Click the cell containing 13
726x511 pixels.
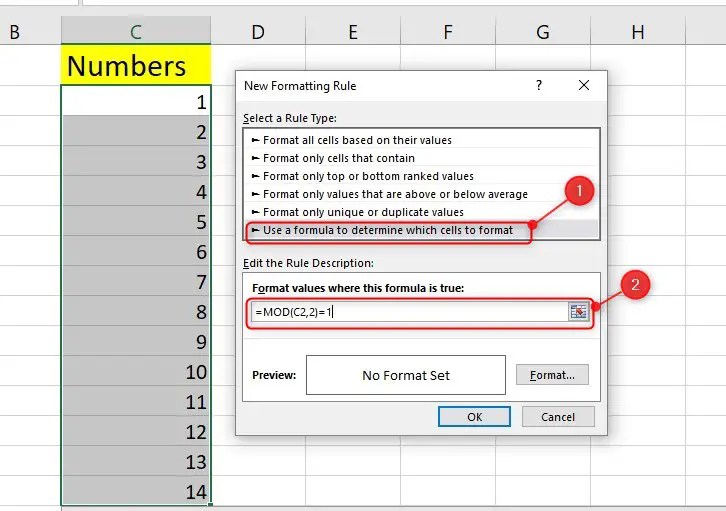click(x=136, y=461)
